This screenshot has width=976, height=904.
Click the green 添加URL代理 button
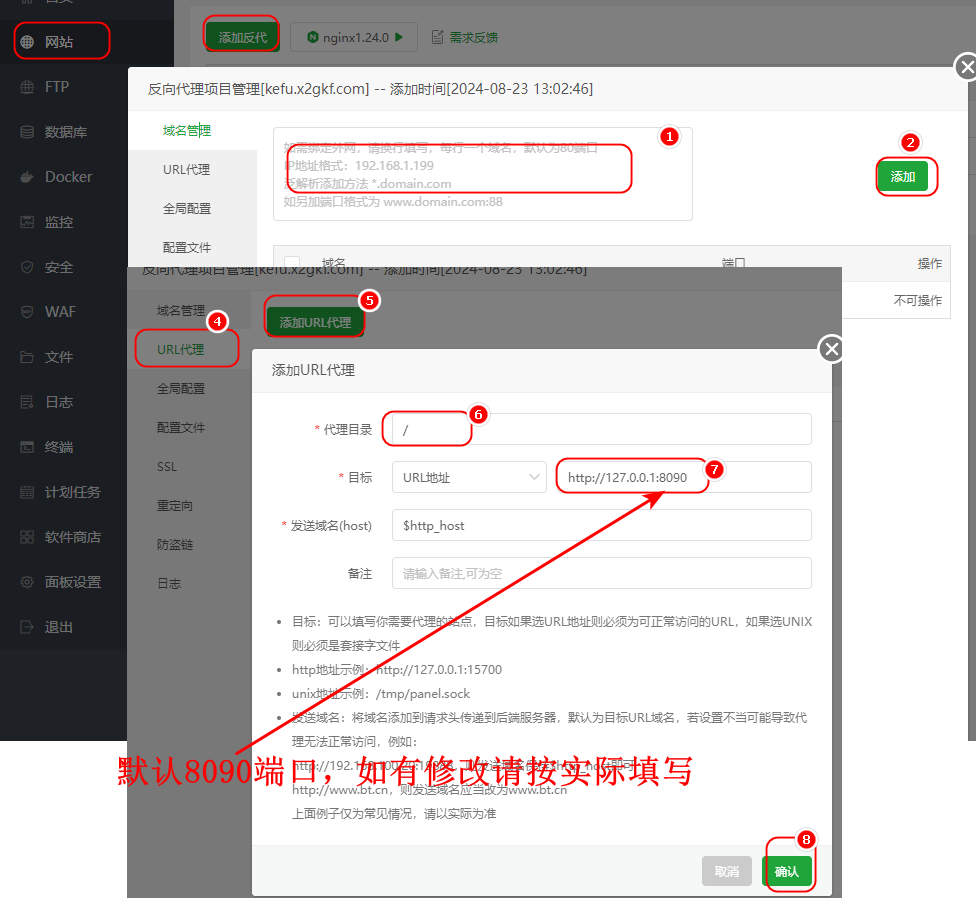click(315, 322)
